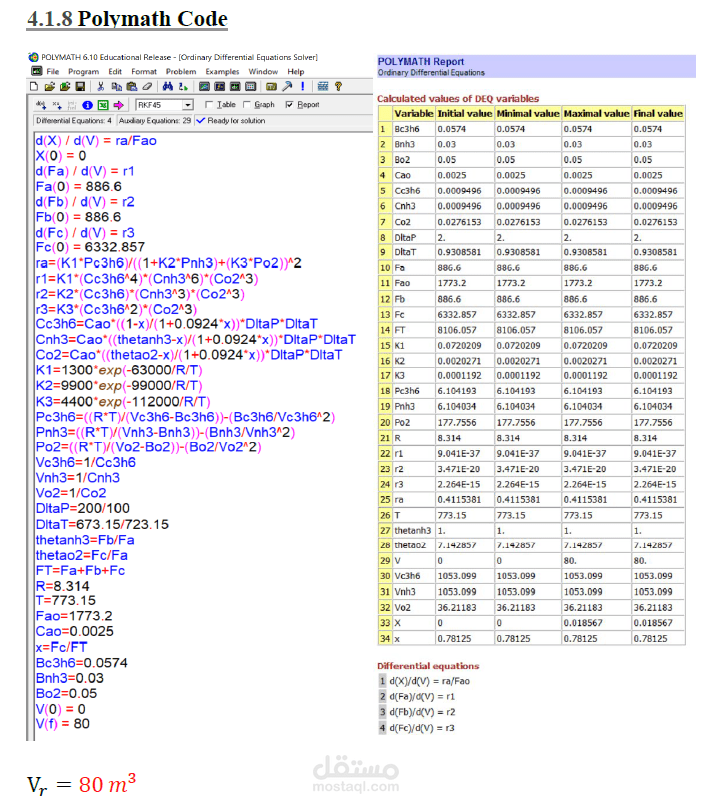Open the Window menu
Image resolution: width=713 pixels, height=810 pixels.
point(263,71)
